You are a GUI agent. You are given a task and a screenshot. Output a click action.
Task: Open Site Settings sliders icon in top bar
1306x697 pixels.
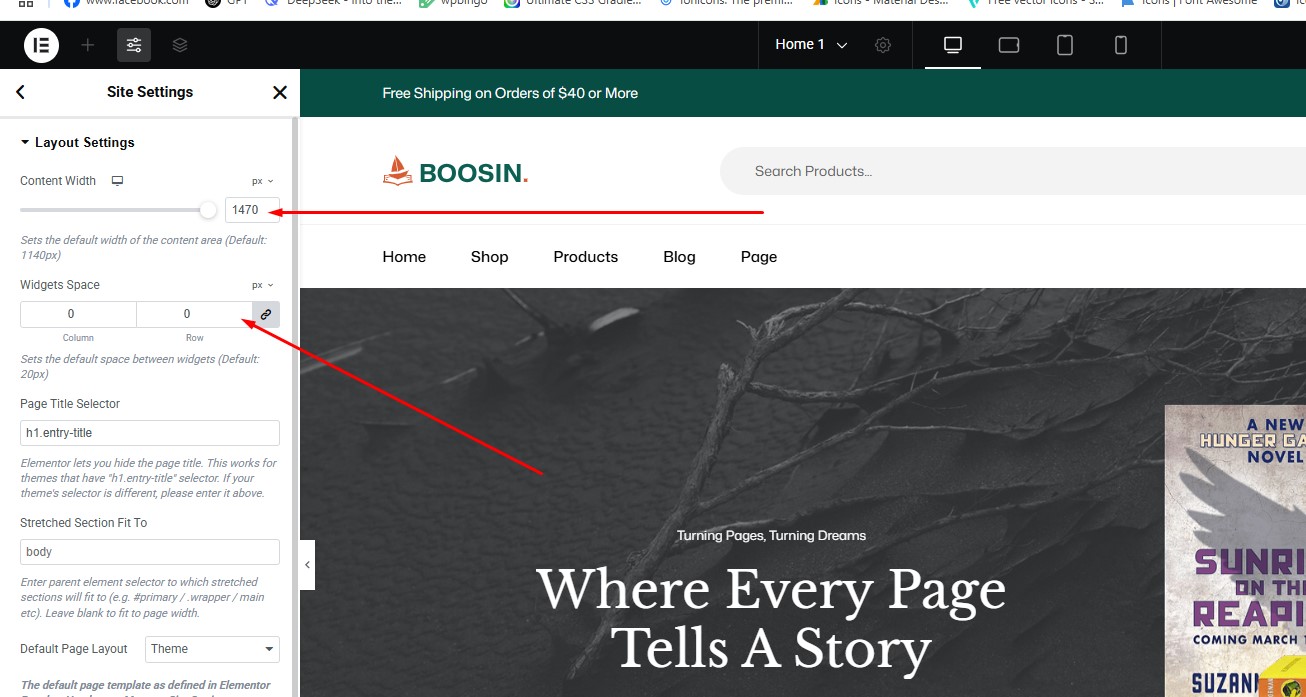(134, 45)
